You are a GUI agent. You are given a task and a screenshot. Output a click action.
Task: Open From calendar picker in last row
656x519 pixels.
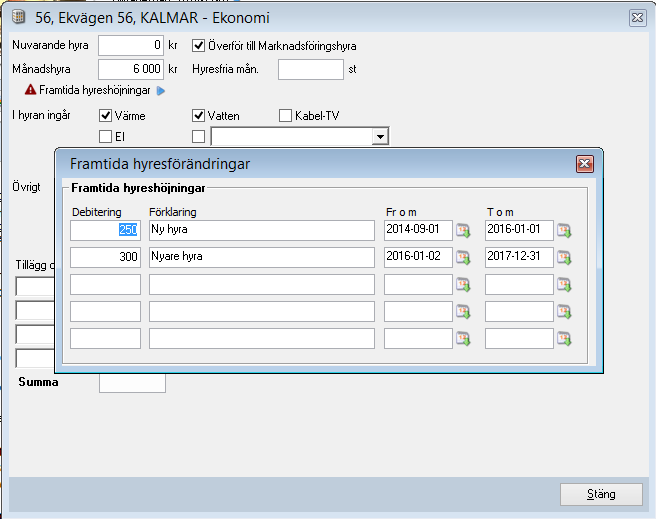click(463, 338)
